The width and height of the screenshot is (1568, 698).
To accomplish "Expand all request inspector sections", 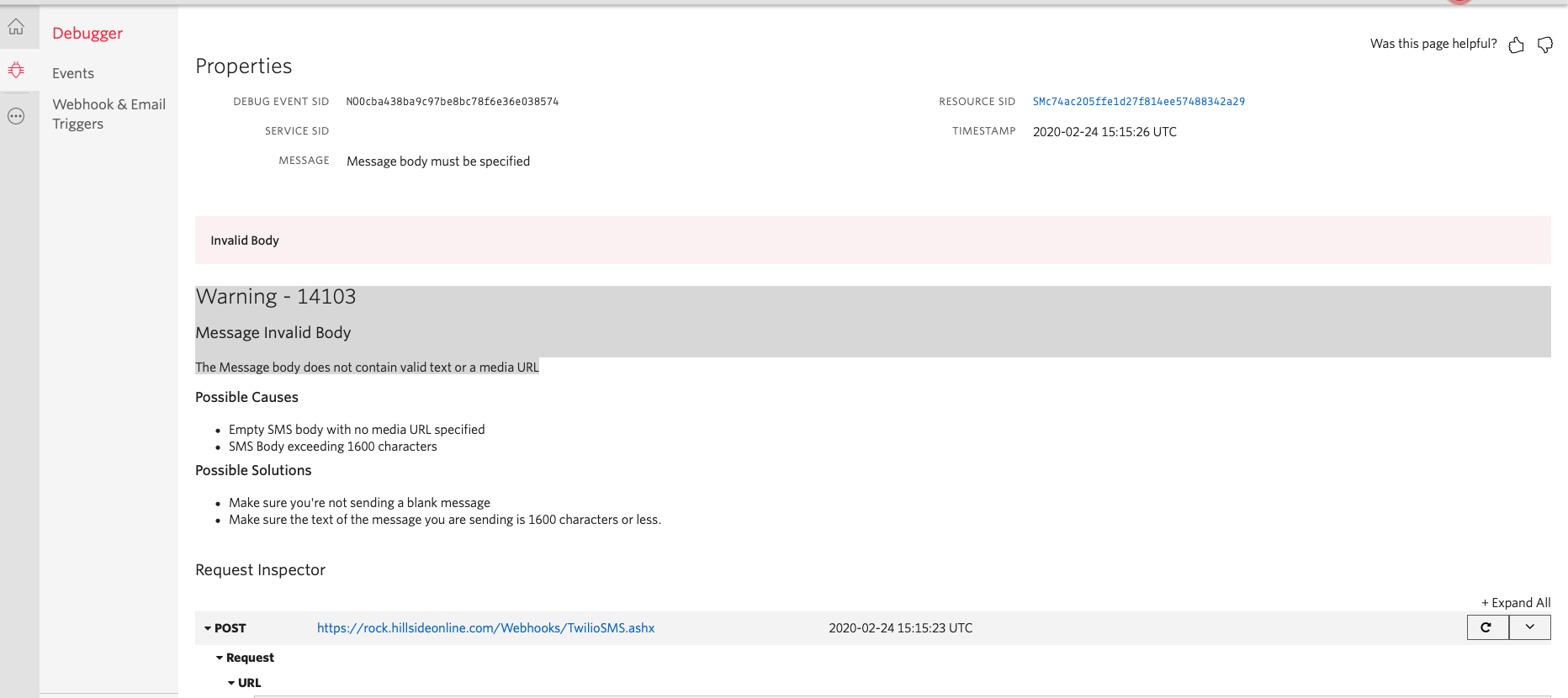I will click(x=1516, y=603).
